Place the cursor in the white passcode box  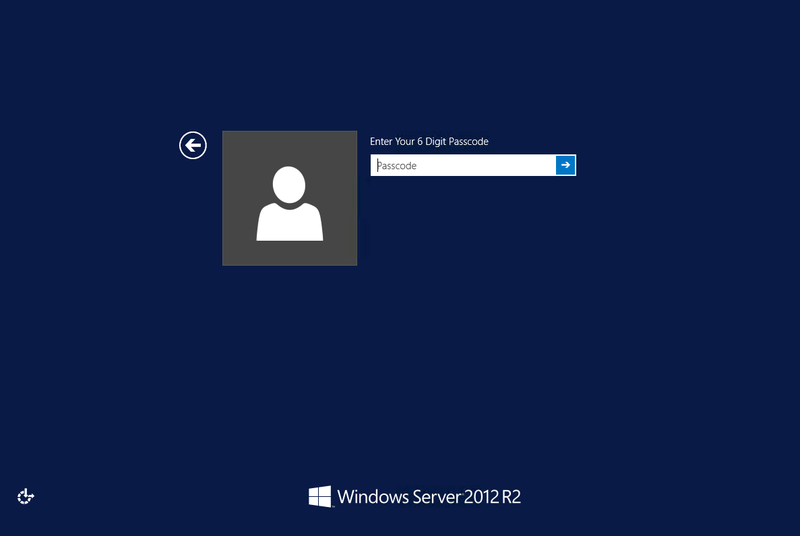pos(463,165)
